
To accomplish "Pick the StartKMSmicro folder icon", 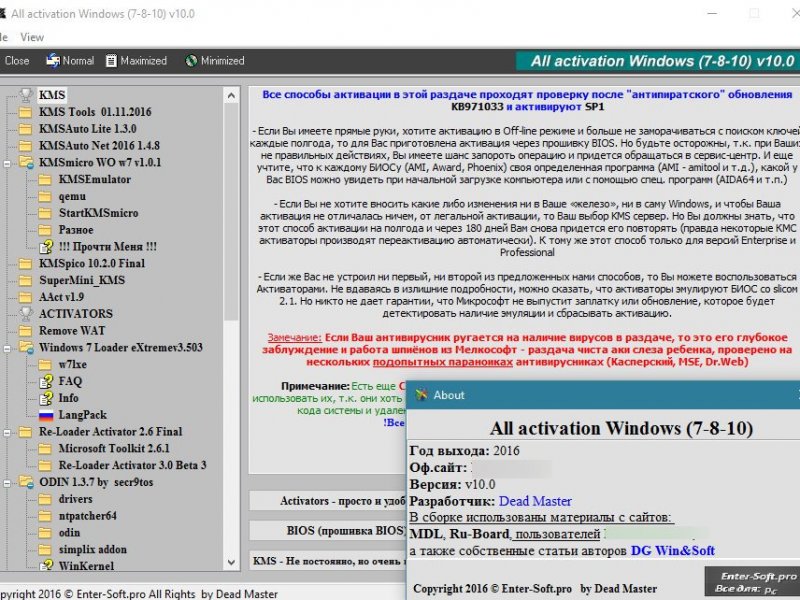I will [x=45, y=213].
